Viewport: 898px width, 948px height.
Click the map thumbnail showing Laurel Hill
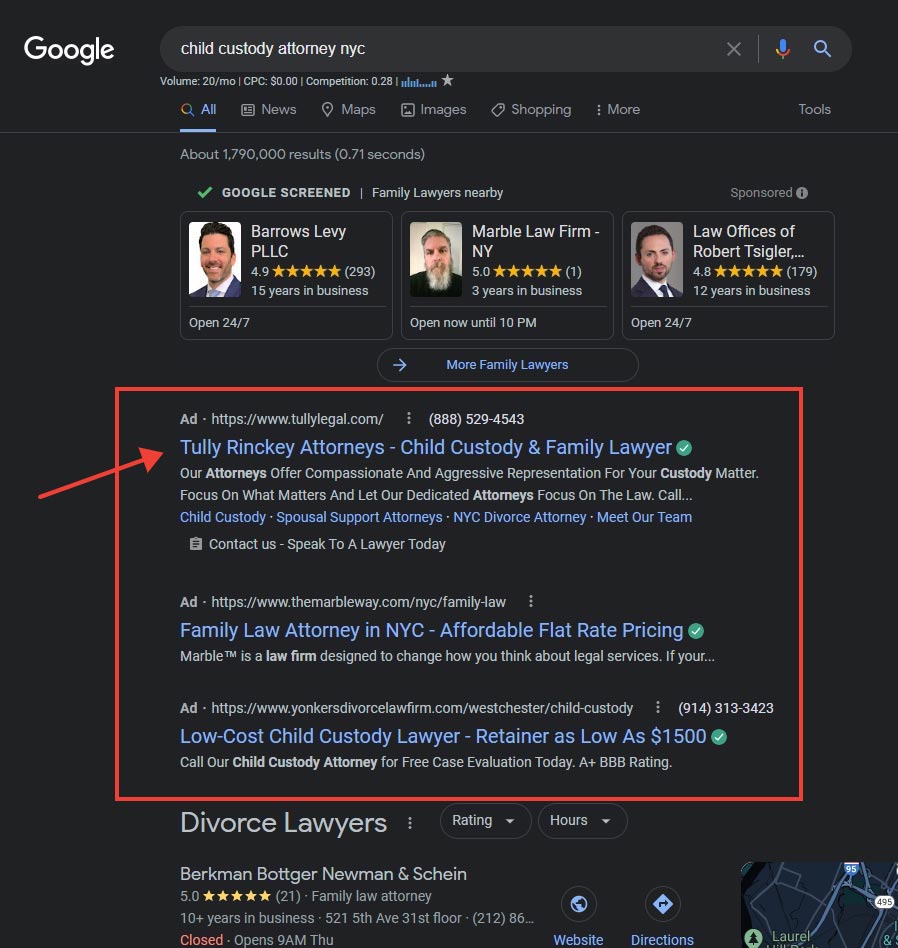pyautogui.click(x=819, y=905)
